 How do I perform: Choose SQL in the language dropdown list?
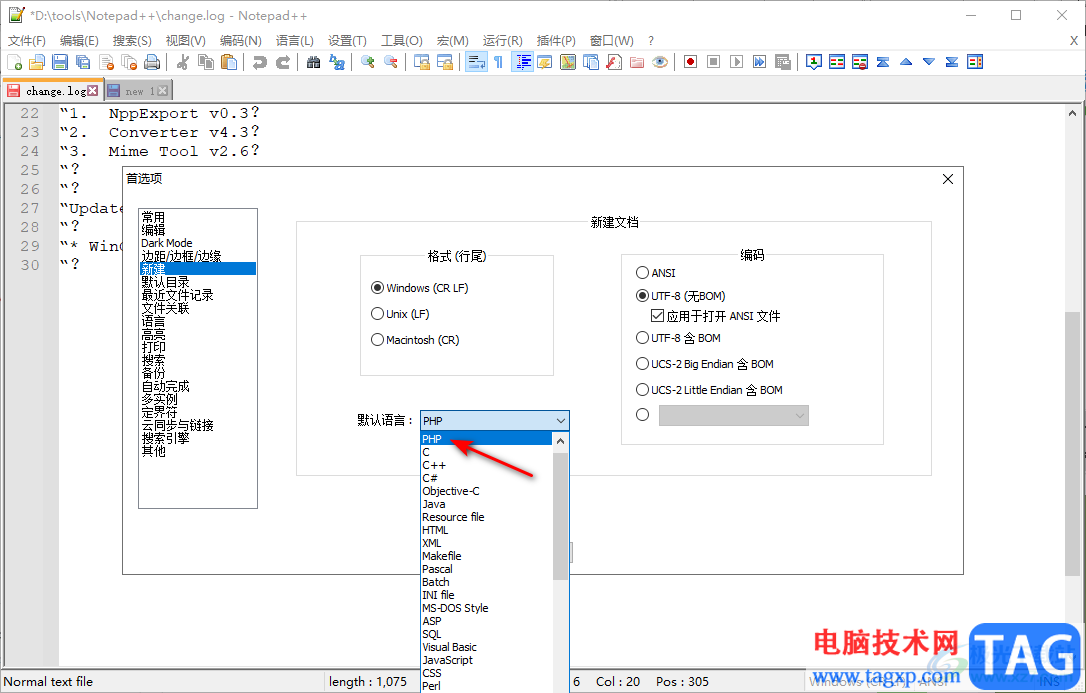coord(486,634)
